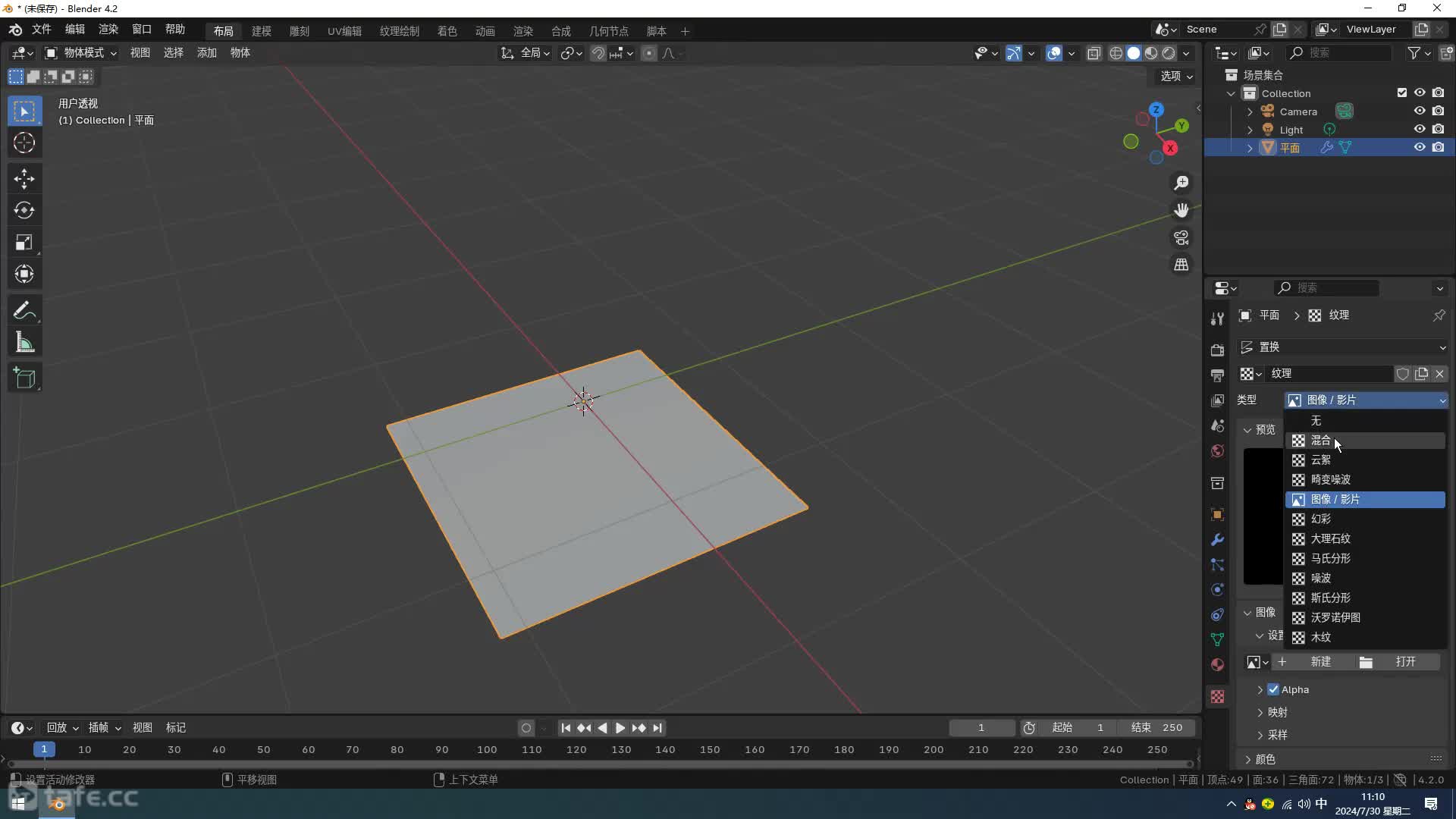The height and width of the screenshot is (819, 1456).
Task: Choose 噪波 texture type
Action: tap(1365, 579)
